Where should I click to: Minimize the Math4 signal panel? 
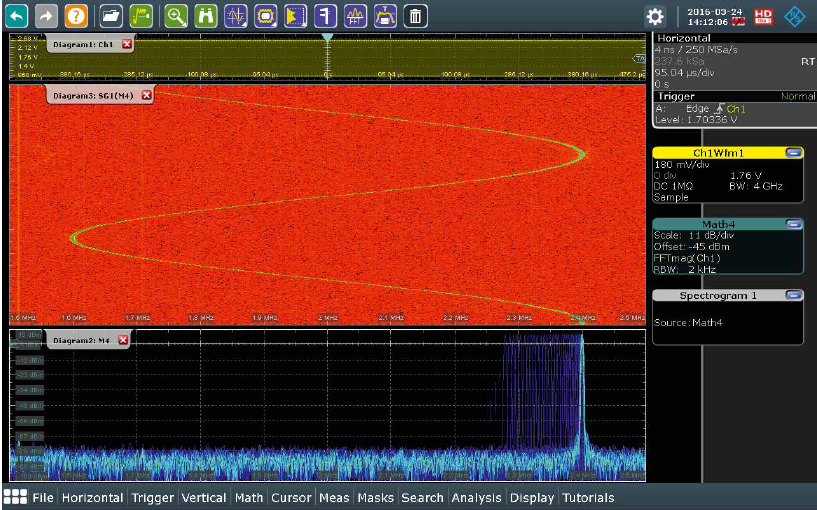click(x=793, y=225)
